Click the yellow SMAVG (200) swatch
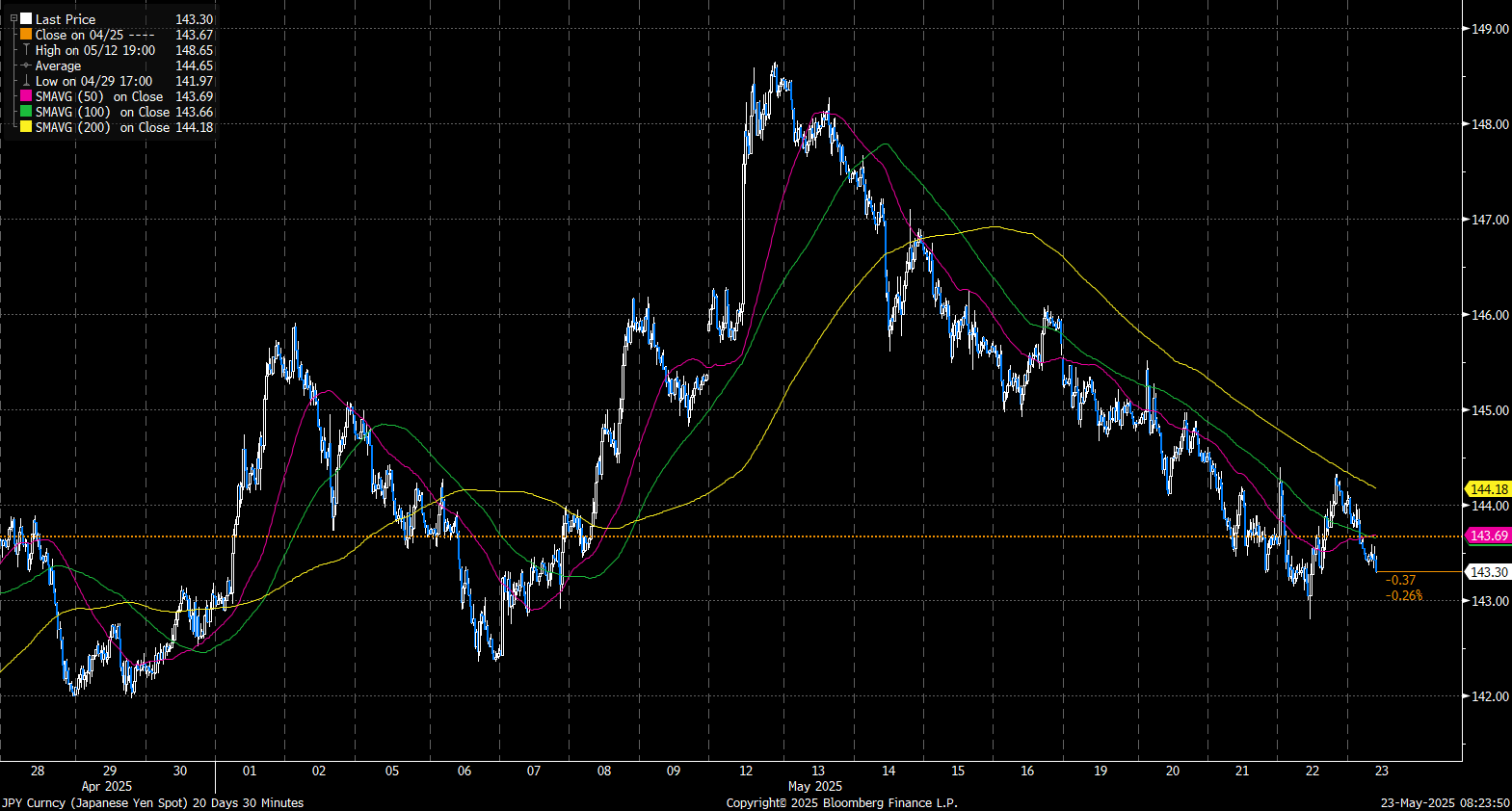Viewport: 1512px width, 811px height. pyautogui.click(x=26, y=127)
